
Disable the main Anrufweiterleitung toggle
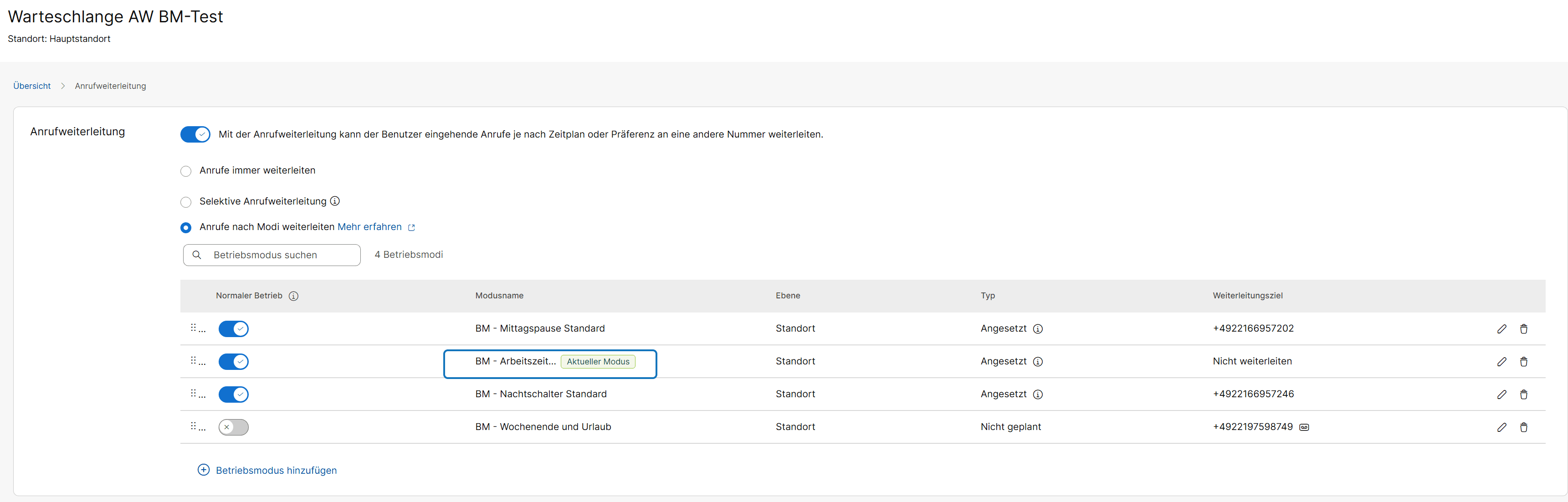click(x=195, y=134)
